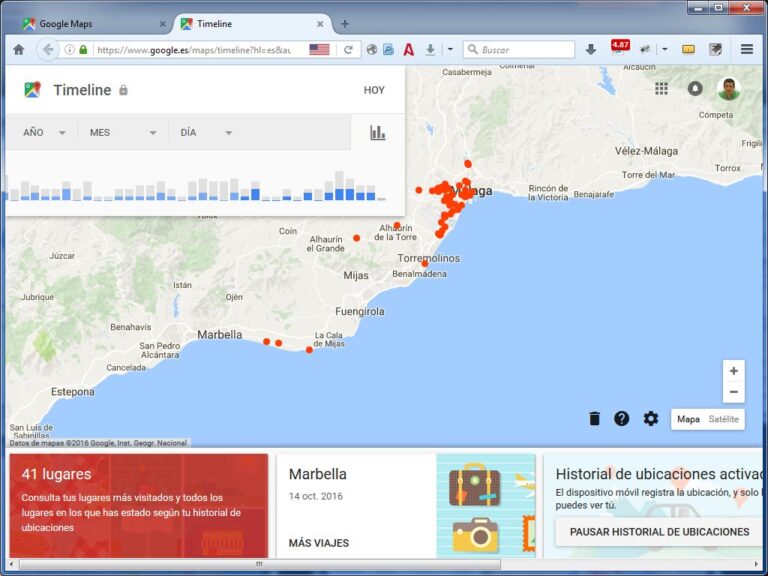This screenshot has height=576, width=768.
Task: Open Google notifications bell icon
Action: (x=695, y=88)
